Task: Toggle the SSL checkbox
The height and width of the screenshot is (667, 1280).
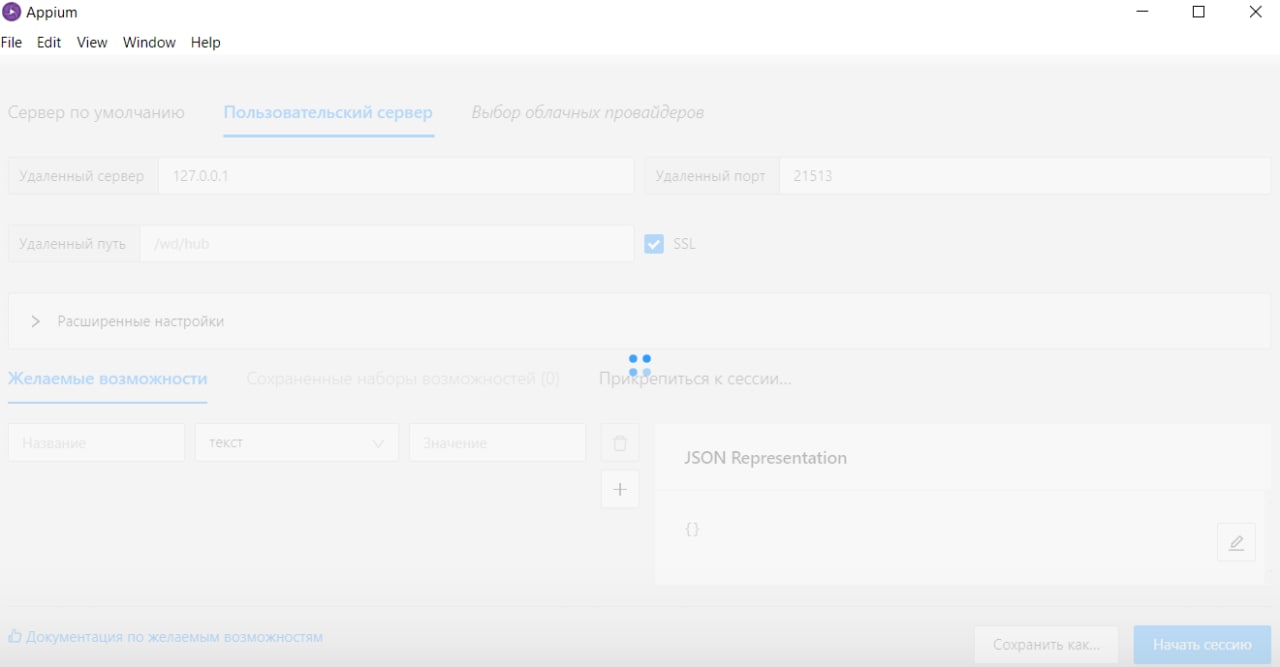Action: [x=654, y=243]
